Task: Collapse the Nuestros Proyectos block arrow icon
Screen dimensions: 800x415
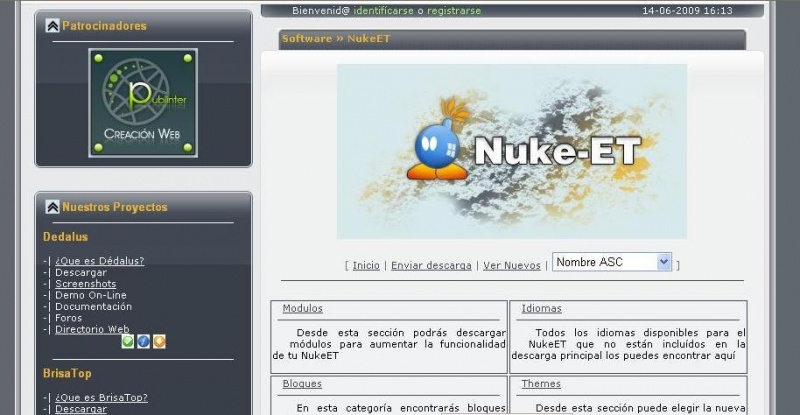Action: 52,207
